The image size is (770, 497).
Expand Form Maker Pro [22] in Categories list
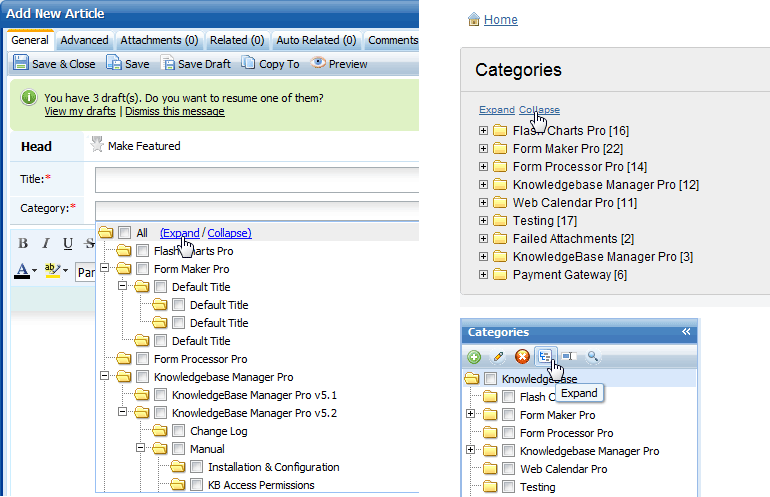[483, 148]
